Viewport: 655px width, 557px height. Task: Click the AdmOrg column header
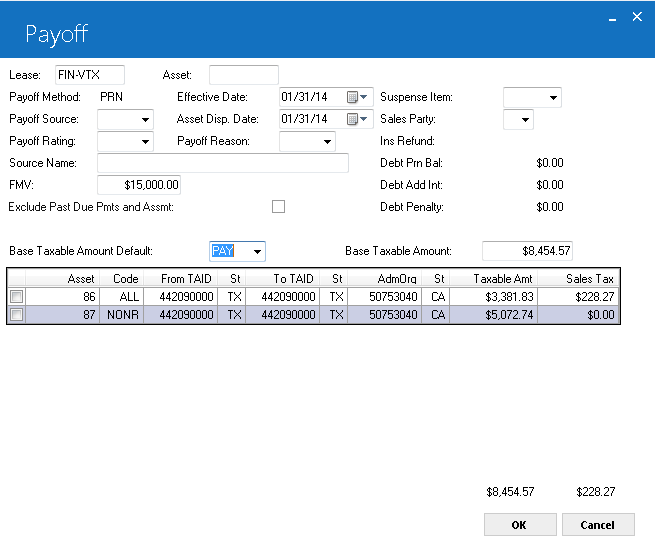385,279
